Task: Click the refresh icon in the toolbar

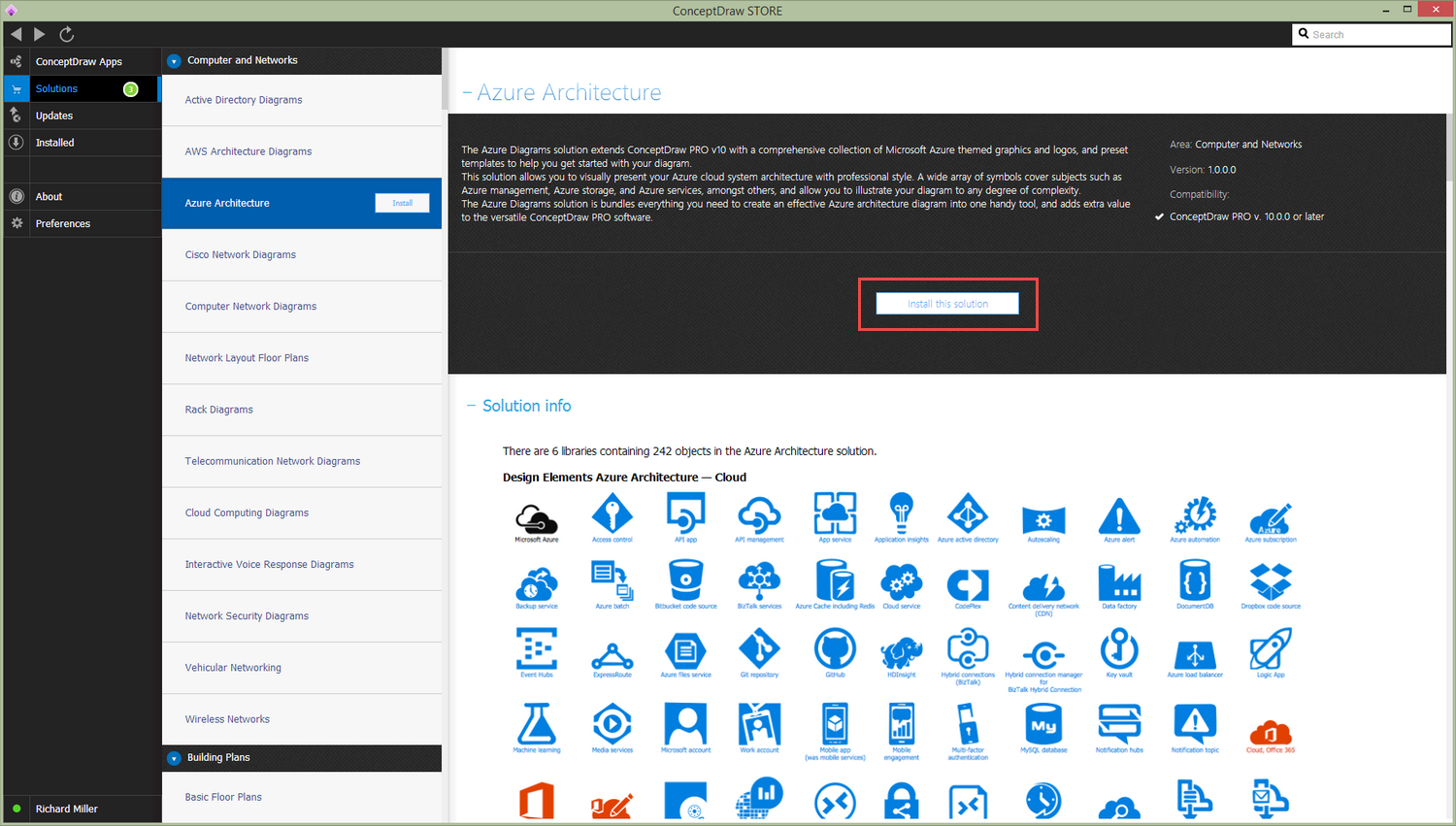Action: click(x=66, y=33)
